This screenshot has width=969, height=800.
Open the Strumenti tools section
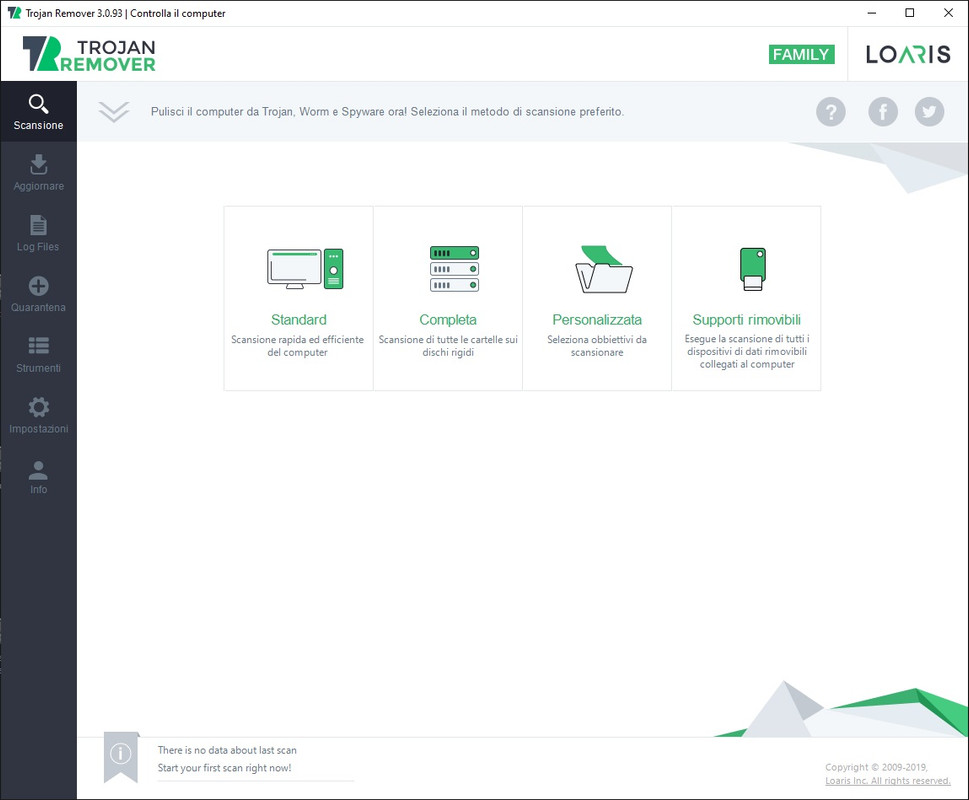[38, 355]
